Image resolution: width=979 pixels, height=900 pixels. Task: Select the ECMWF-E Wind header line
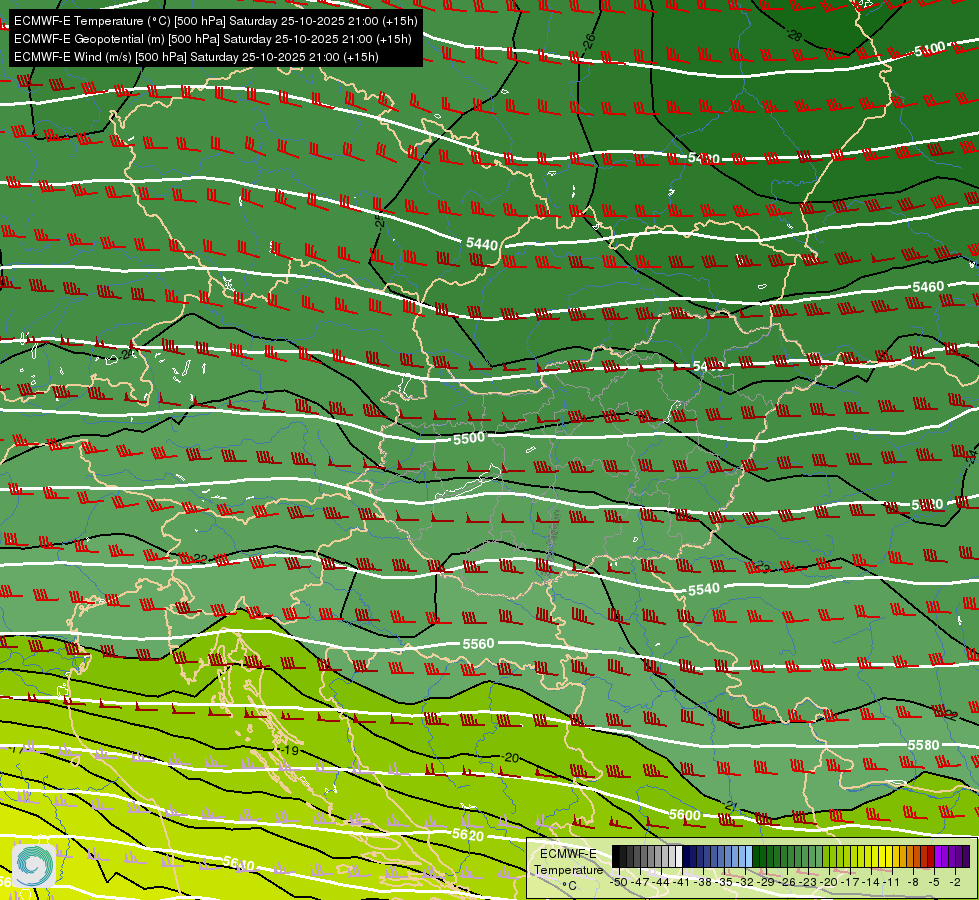(x=196, y=57)
